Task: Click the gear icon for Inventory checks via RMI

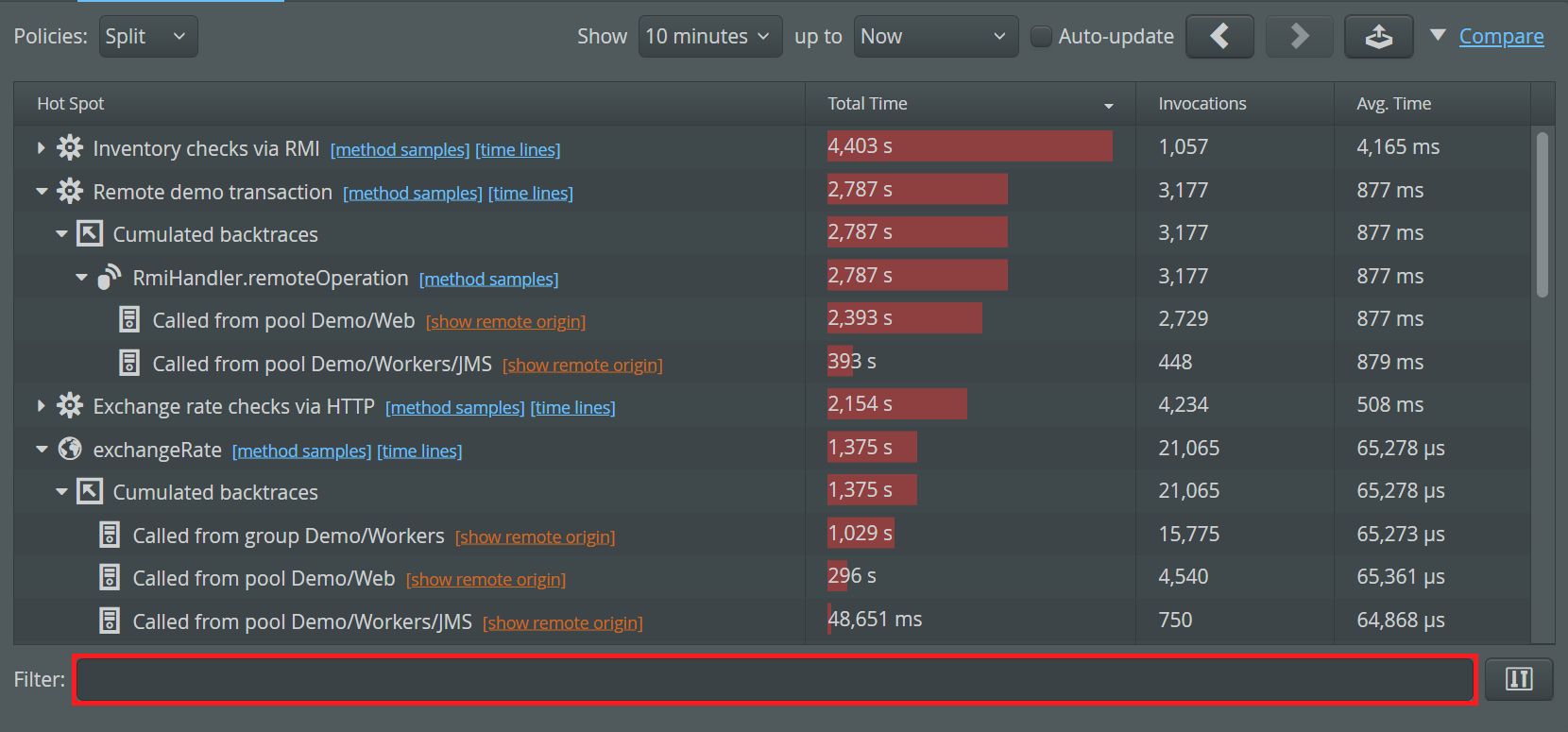Action: (70, 148)
